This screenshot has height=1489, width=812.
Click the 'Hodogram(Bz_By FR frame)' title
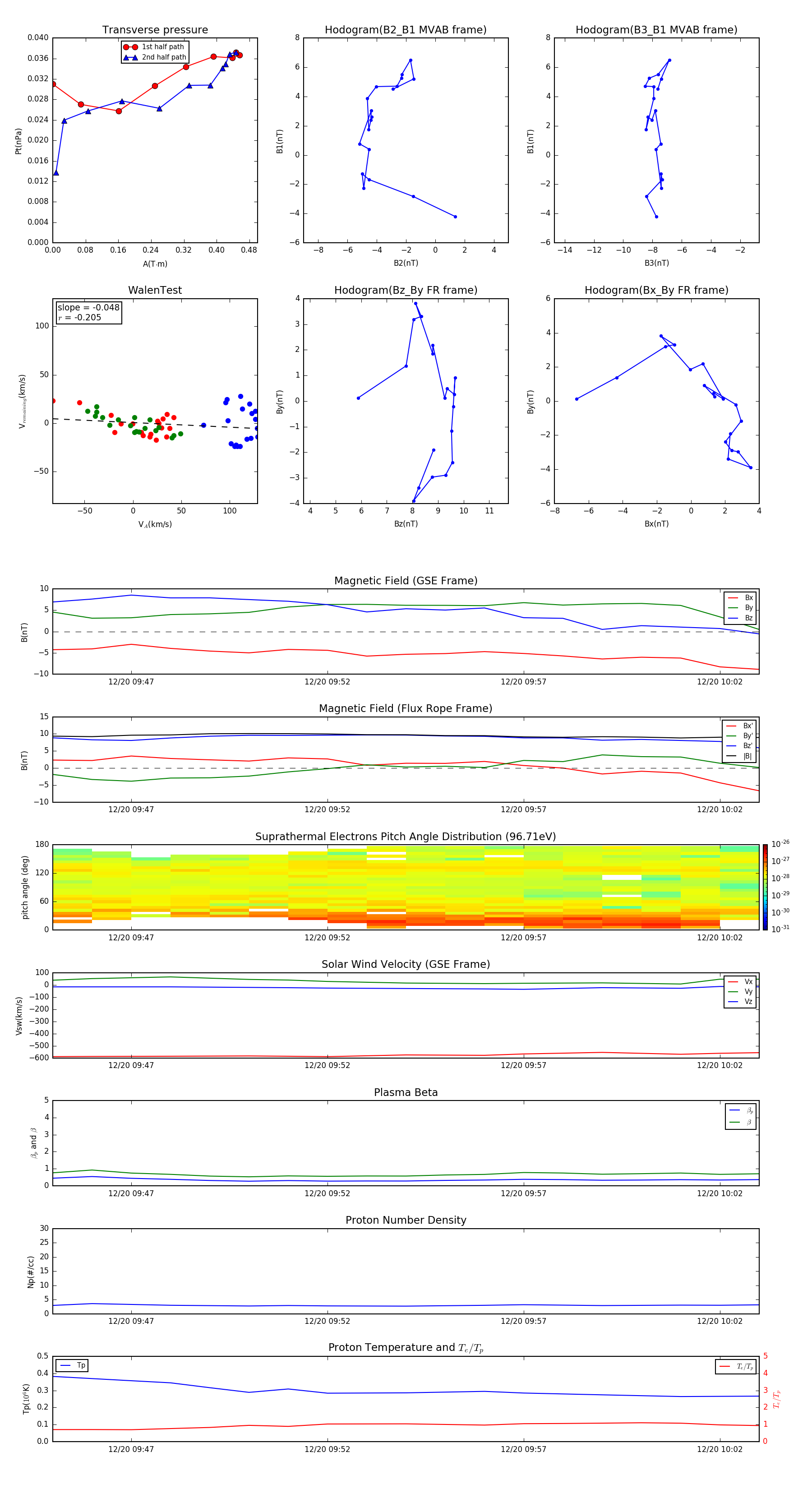tap(406, 290)
